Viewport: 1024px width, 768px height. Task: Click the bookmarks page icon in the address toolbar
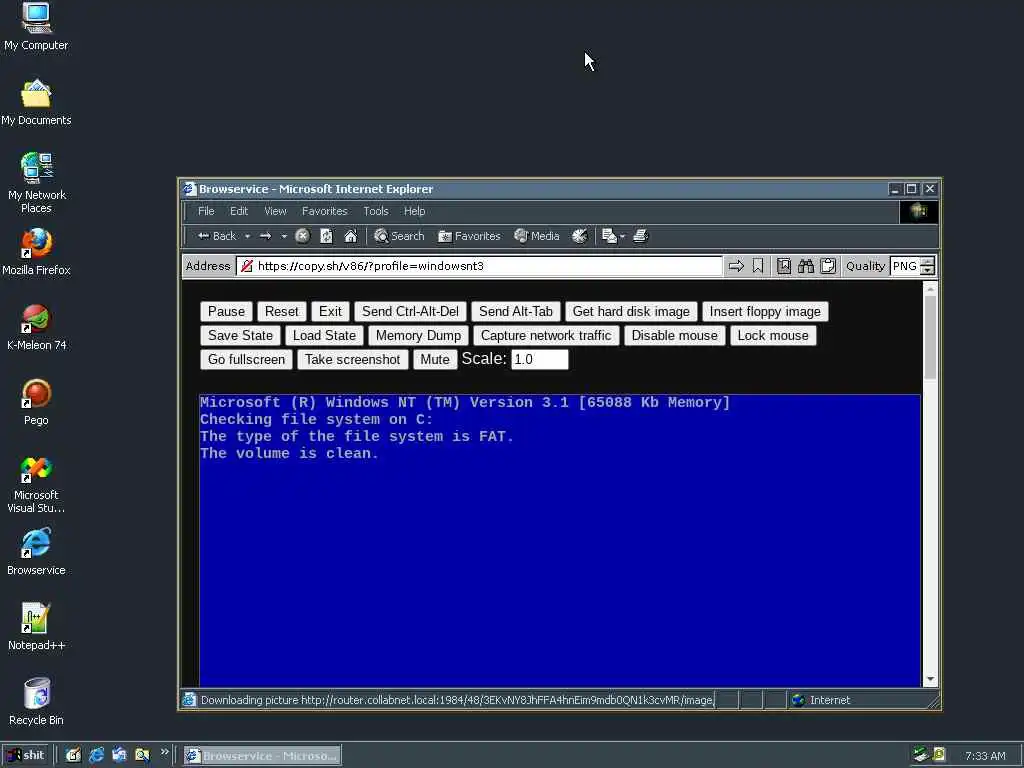(x=784, y=266)
